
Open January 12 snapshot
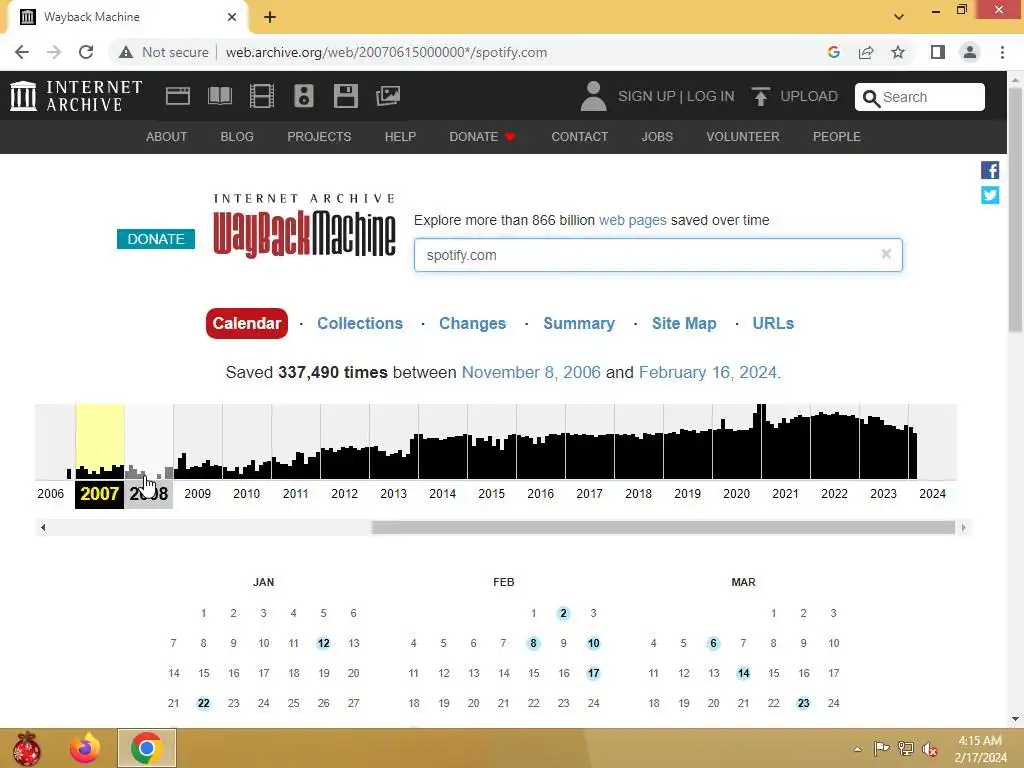click(x=323, y=643)
